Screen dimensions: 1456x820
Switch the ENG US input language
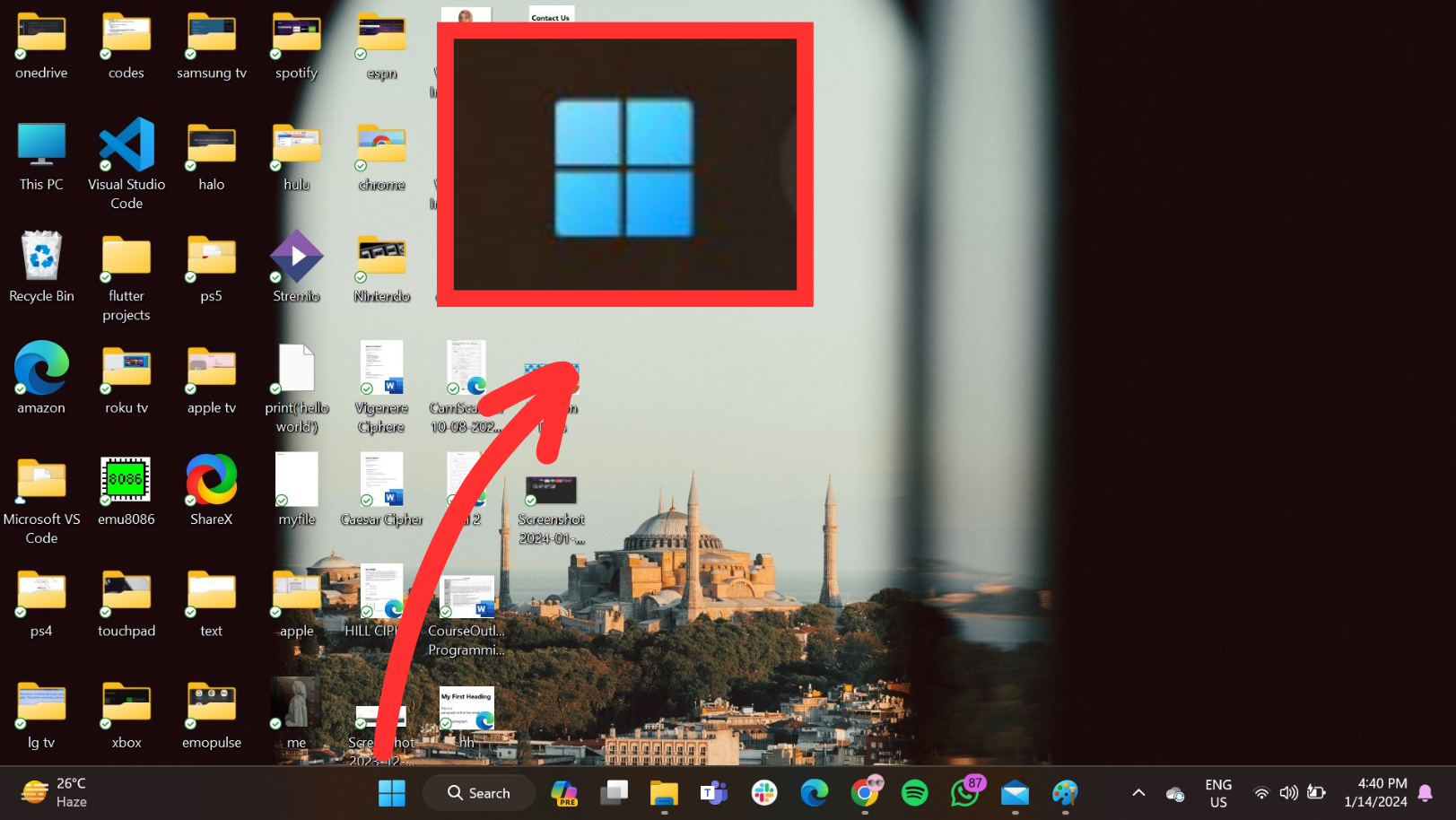(x=1218, y=793)
